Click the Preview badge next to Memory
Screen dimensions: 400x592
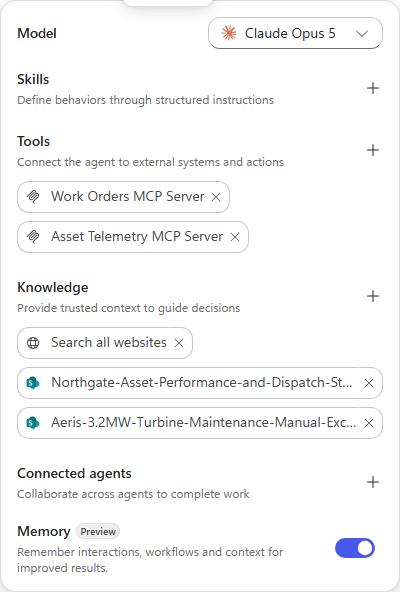[x=98, y=532]
